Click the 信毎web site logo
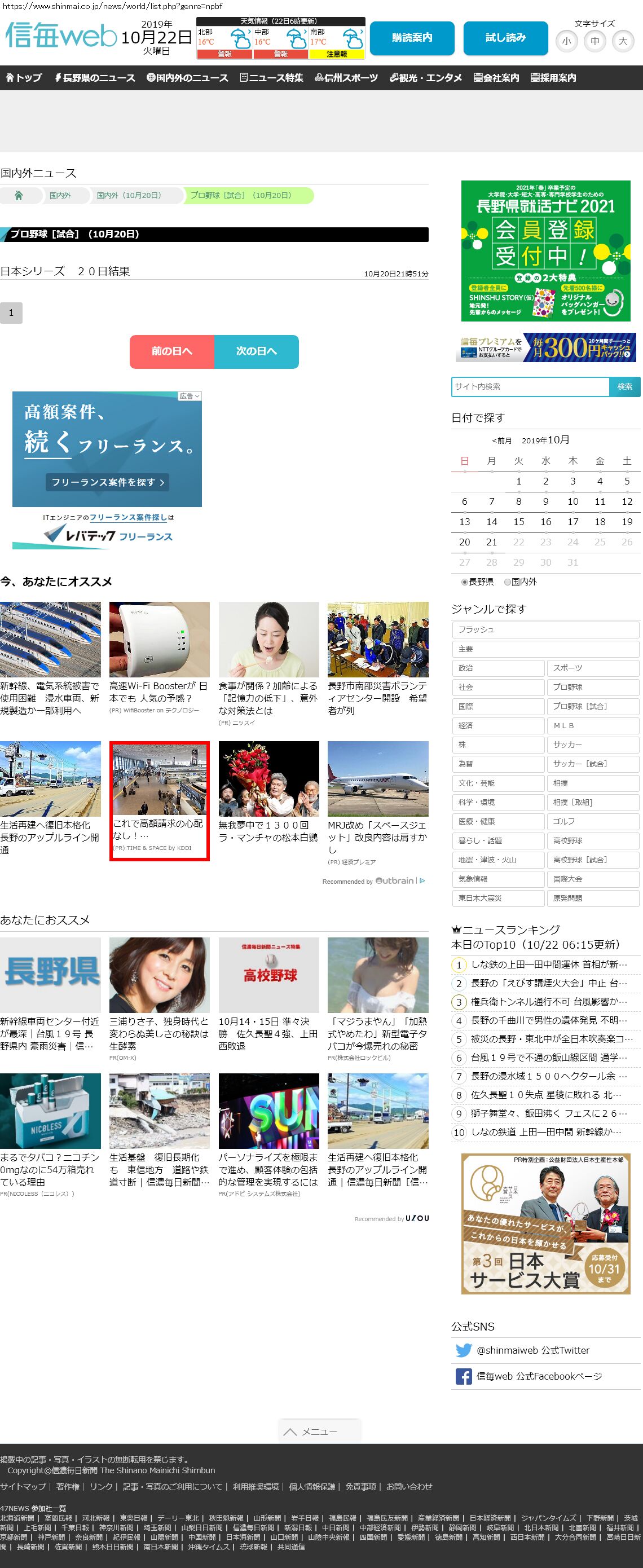The width and height of the screenshot is (643, 1568). 61,36
